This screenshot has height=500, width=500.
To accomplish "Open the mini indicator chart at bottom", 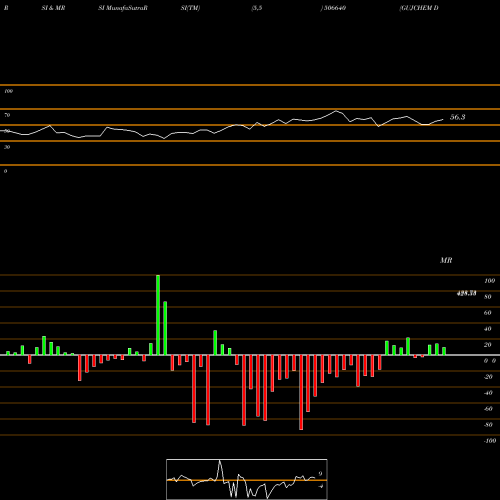I will (247, 479).
